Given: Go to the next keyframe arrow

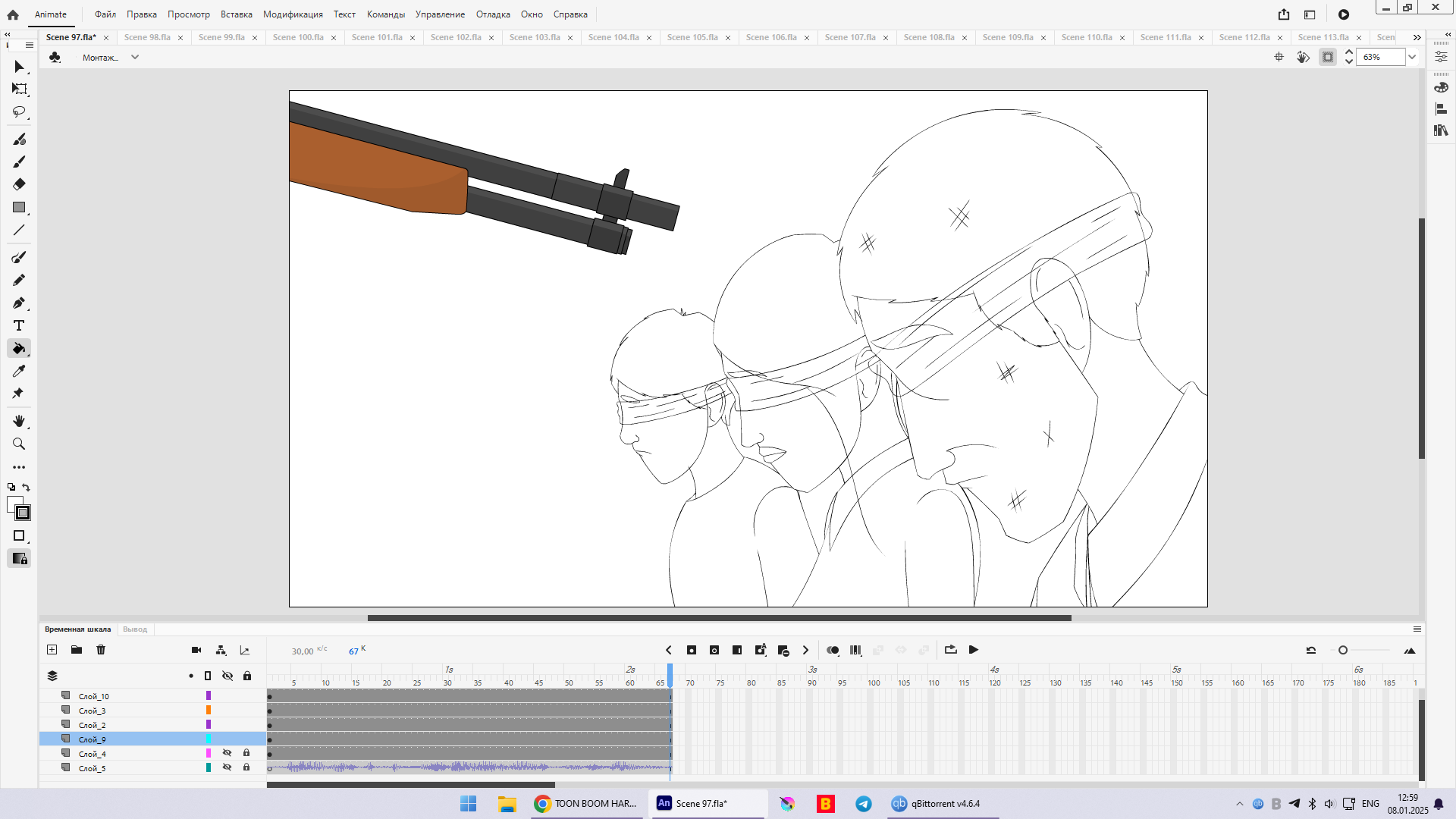Looking at the screenshot, I should 805,650.
